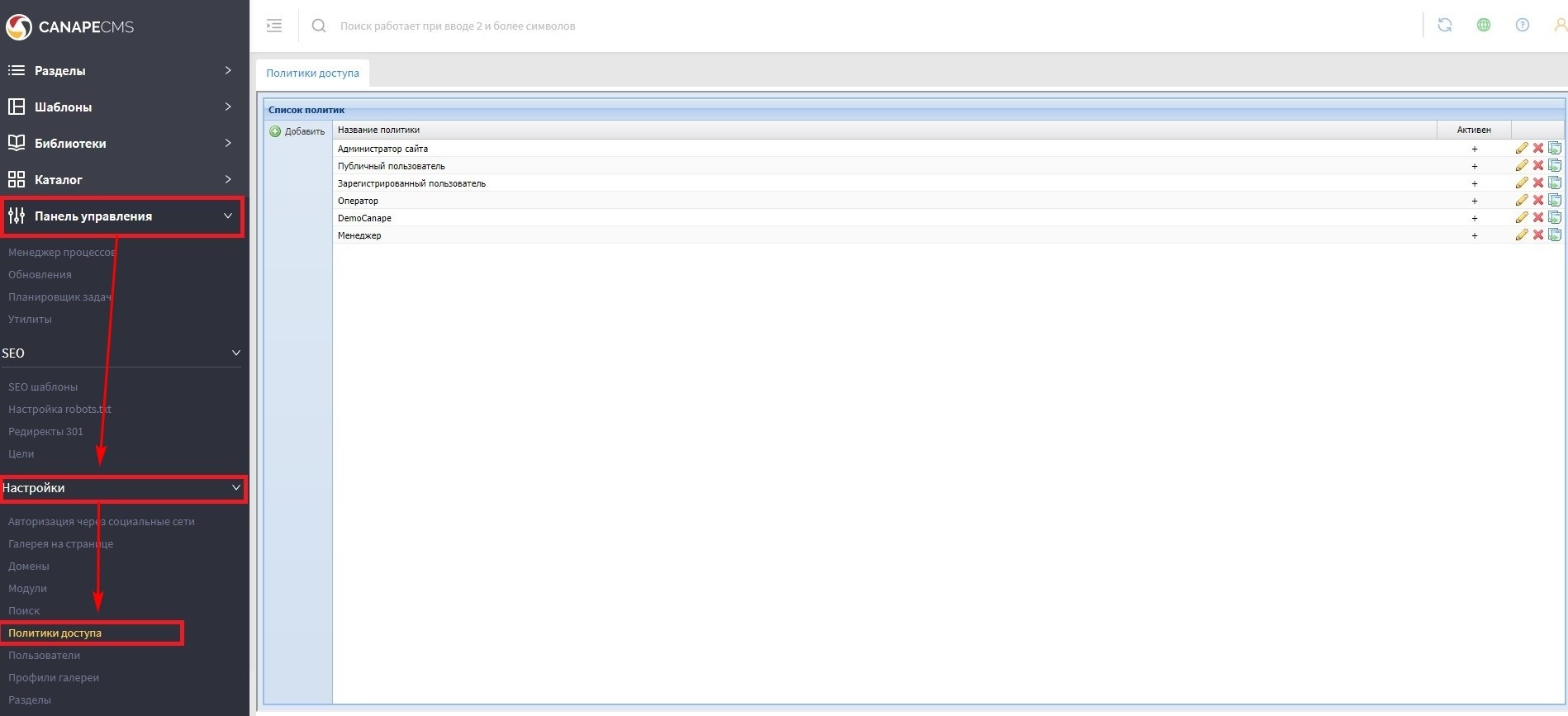Collapse the Настройки group
Image resolution: width=1568 pixels, height=716 pixels.
click(122, 488)
